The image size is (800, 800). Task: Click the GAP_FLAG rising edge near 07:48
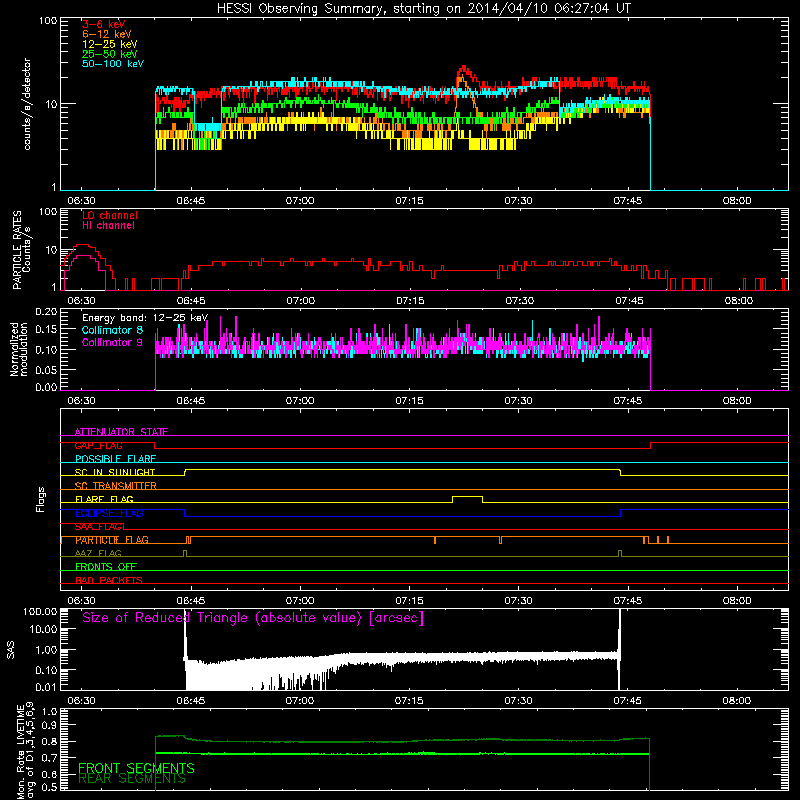[651, 445]
